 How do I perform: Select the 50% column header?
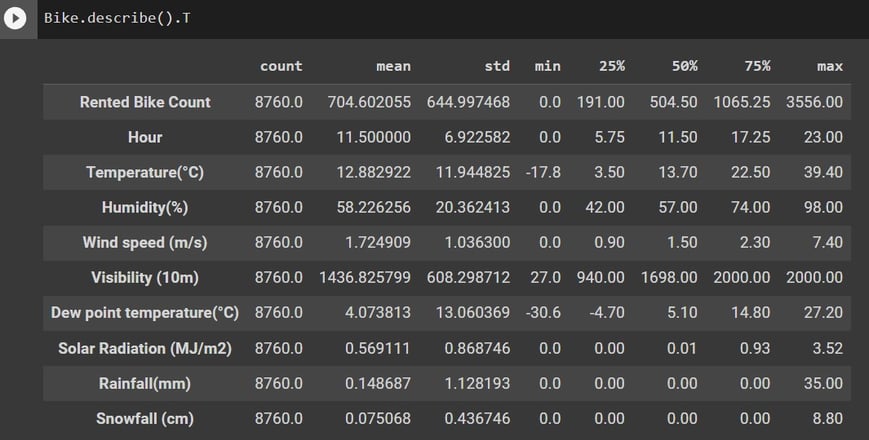tap(684, 66)
